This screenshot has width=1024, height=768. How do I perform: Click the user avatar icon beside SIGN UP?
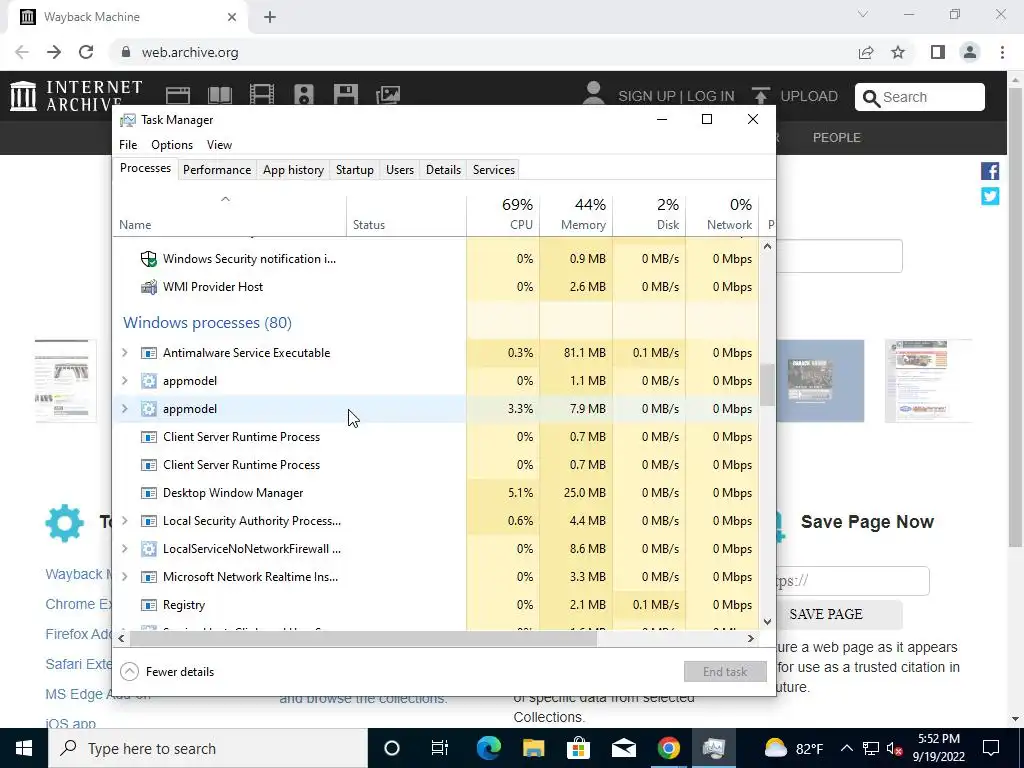(x=593, y=95)
